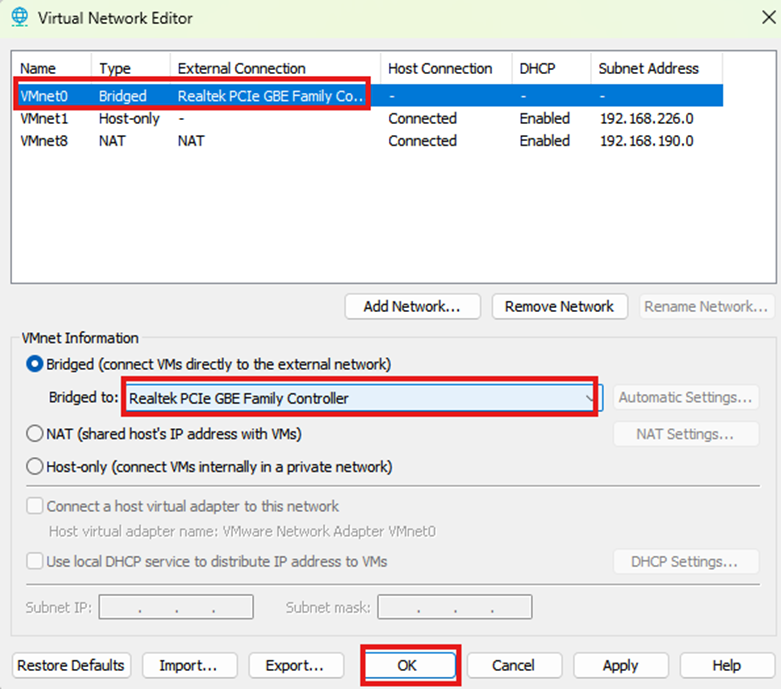This screenshot has width=781, height=689.
Task: Click the Subnet Address column header
Action: (x=656, y=68)
